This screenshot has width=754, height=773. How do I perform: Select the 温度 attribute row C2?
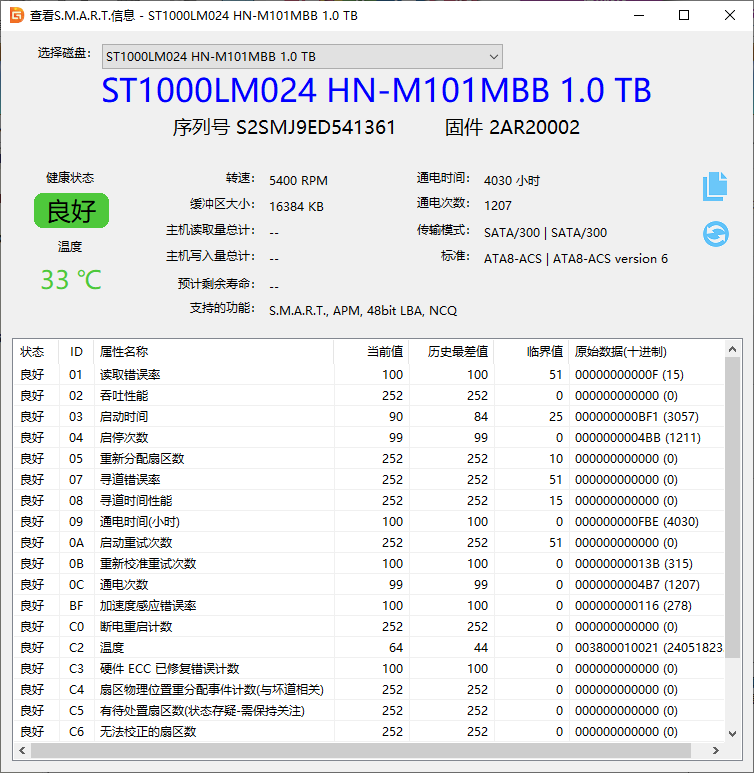(369, 647)
